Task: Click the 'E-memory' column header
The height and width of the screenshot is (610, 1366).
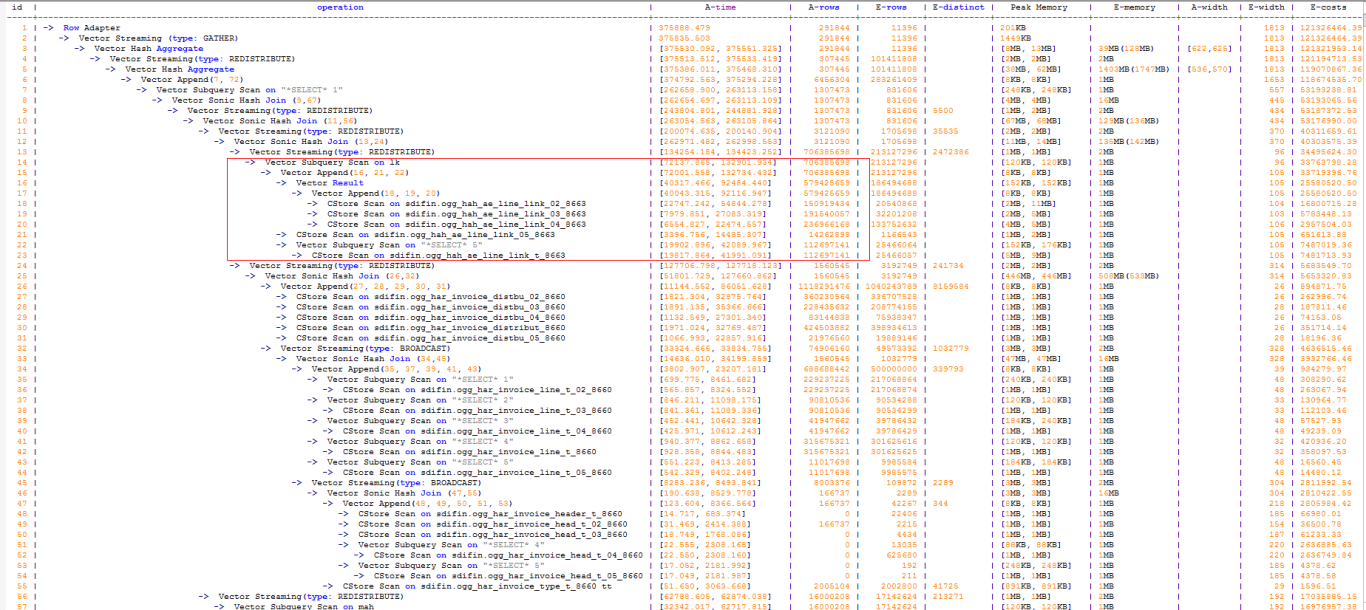Action: (1135, 7)
